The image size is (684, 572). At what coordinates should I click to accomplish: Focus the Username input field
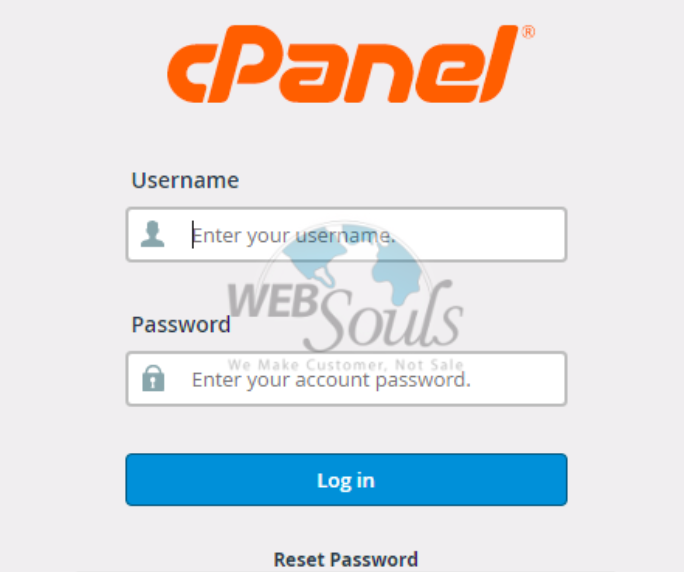pyautogui.click(x=346, y=235)
